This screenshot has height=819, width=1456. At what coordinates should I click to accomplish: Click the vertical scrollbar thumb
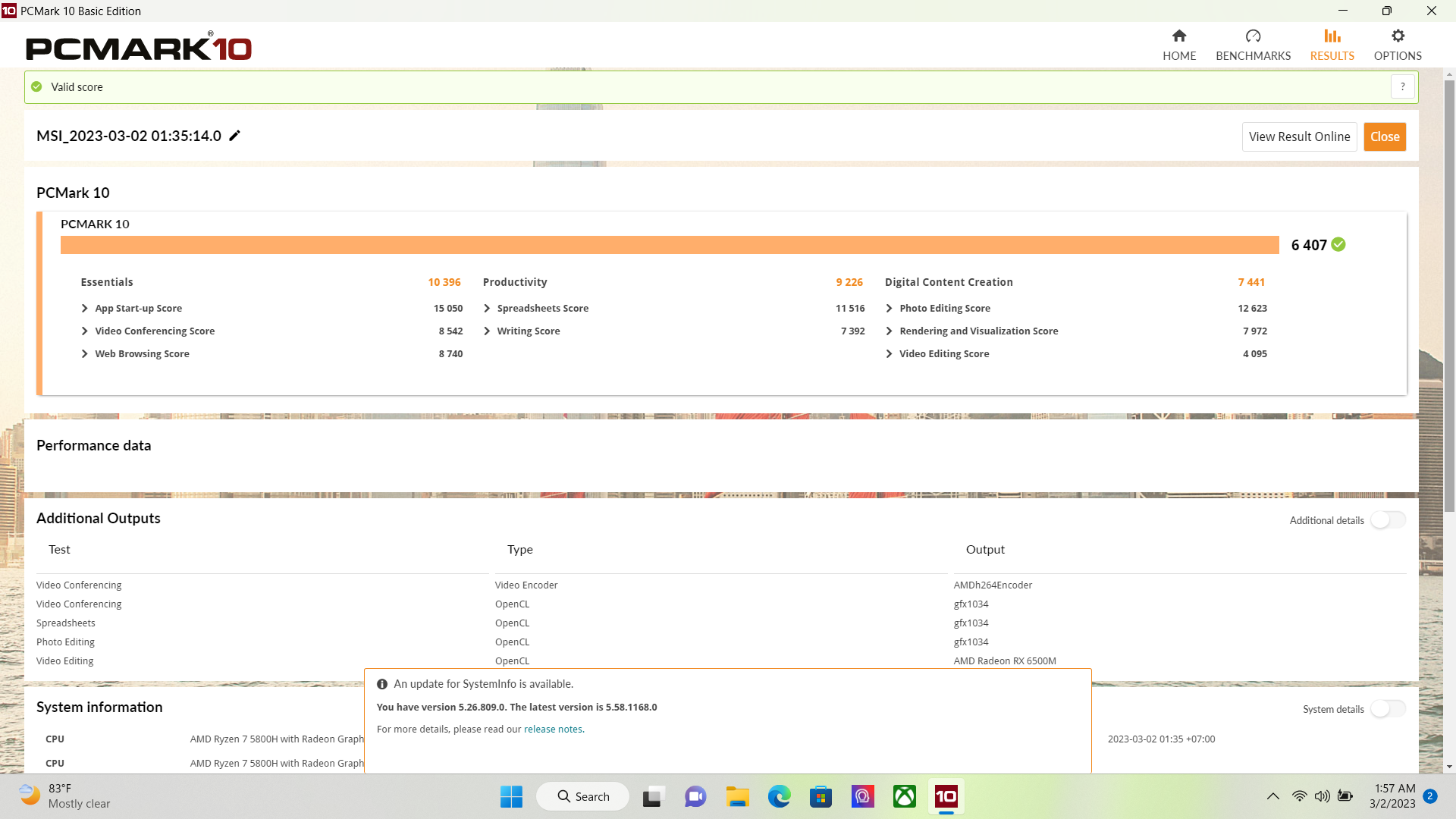point(1449,296)
